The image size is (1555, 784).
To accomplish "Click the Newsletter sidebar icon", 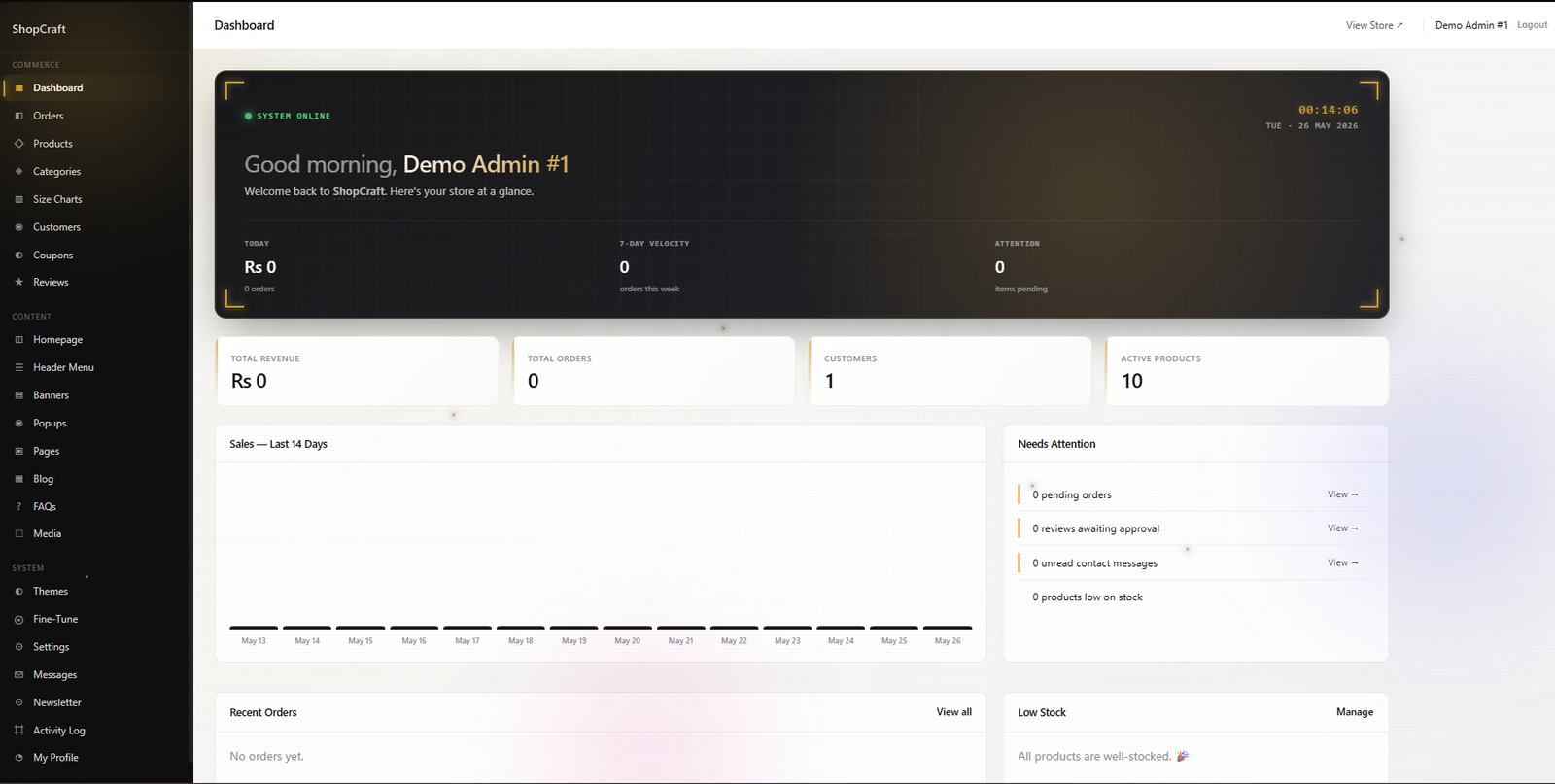I will (x=18, y=702).
